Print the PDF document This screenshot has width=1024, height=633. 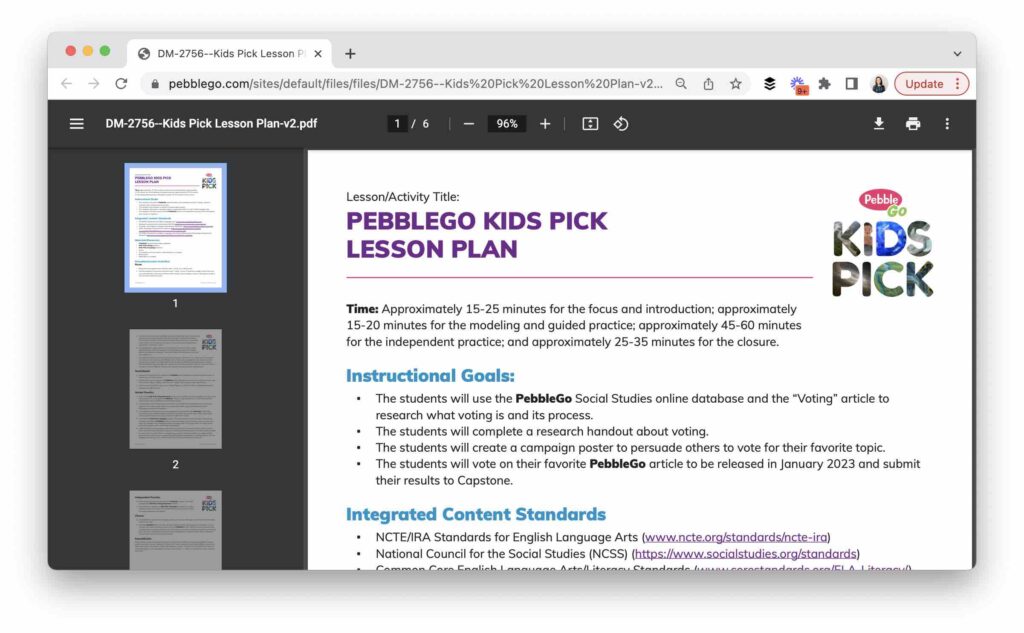pyautogui.click(x=913, y=124)
